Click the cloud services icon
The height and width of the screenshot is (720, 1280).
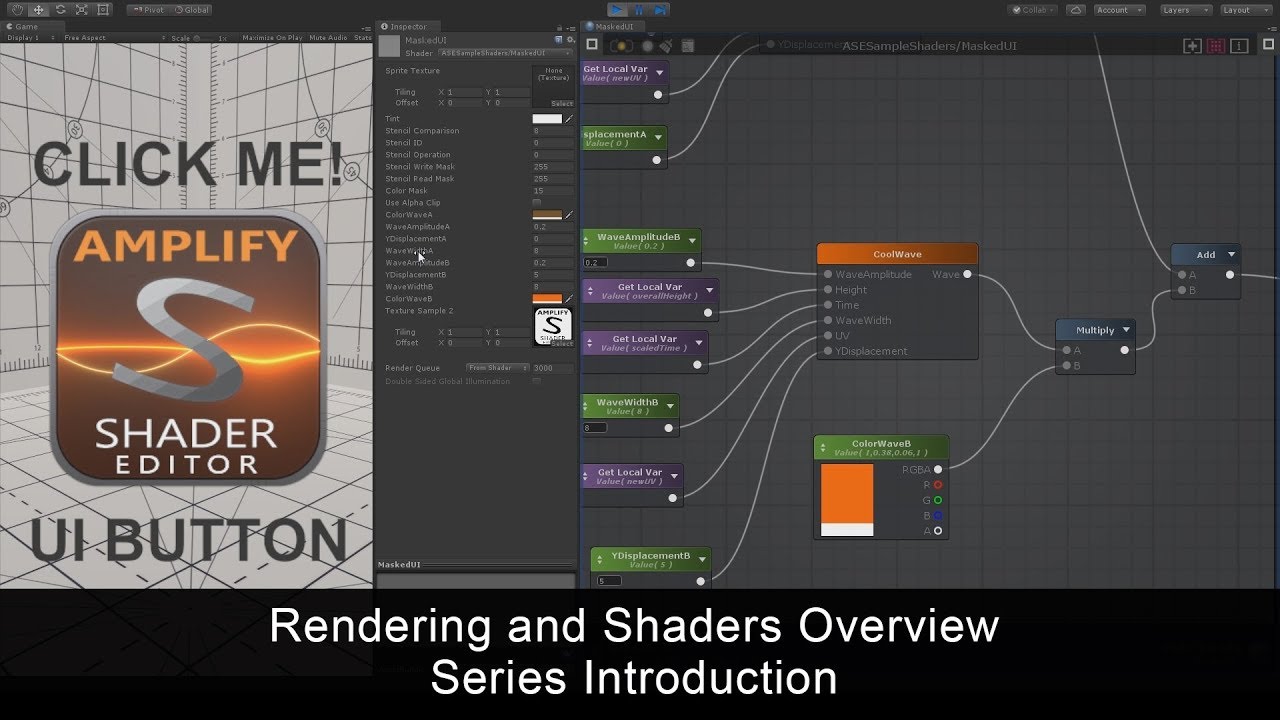(1075, 10)
